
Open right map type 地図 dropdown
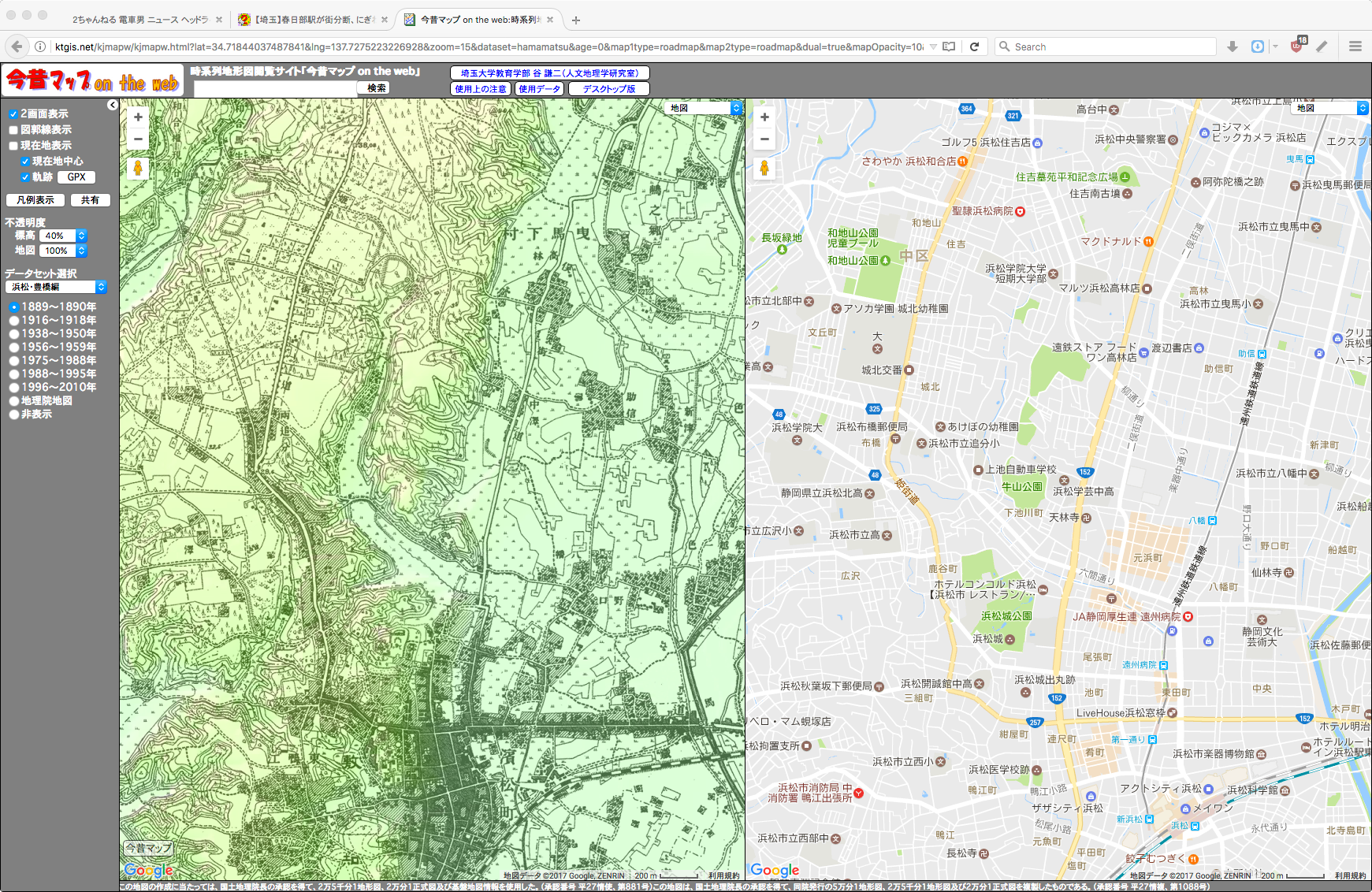coord(1330,108)
